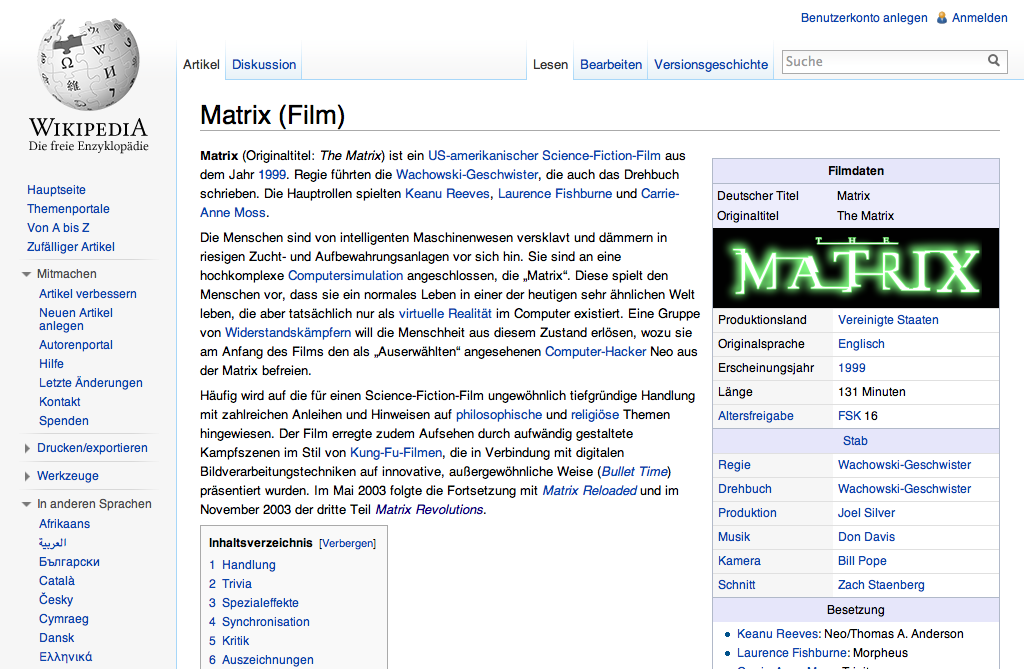Screen dimensions: 1024x669
Task: Open Letzte Änderungen
Action: pyautogui.click(x=91, y=383)
